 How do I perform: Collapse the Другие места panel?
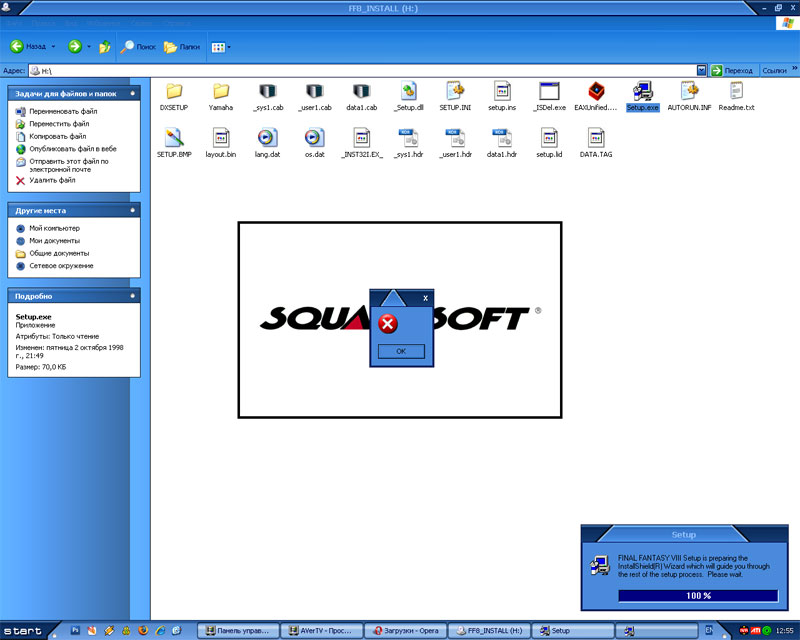tap(133, 210)
